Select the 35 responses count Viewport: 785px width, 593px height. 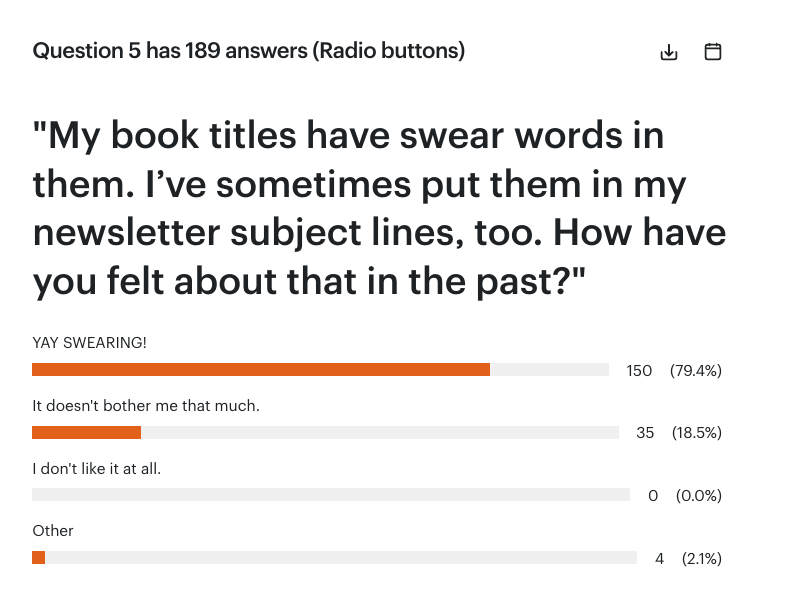[x=645, y=433]
